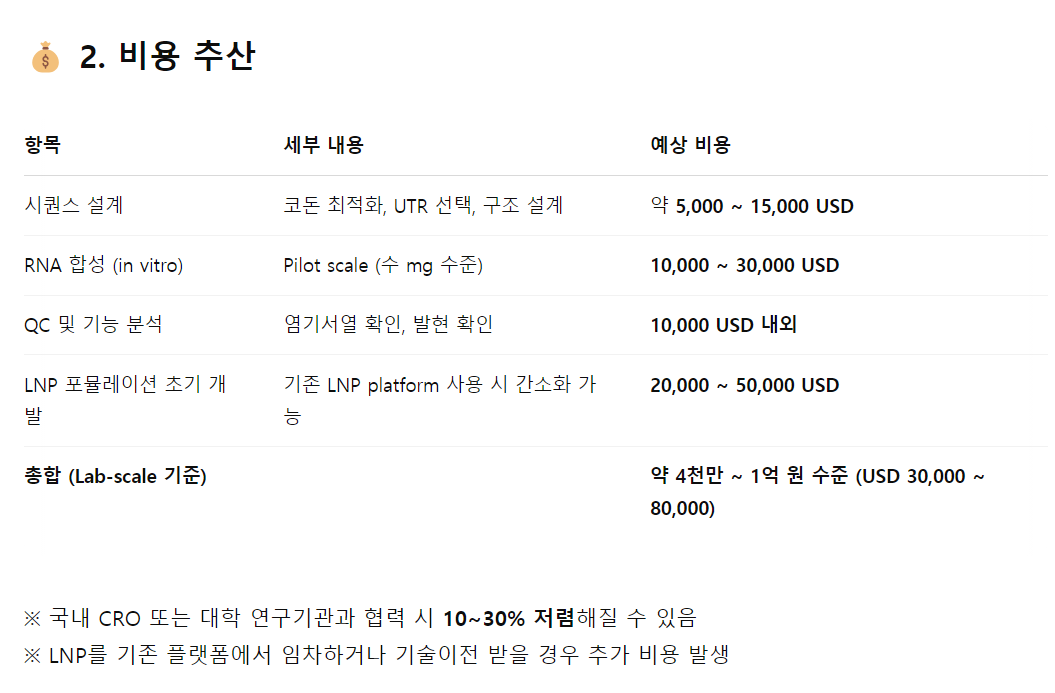Click the '10,000 ~ 30,000 USD' cost

pos(745,265)
